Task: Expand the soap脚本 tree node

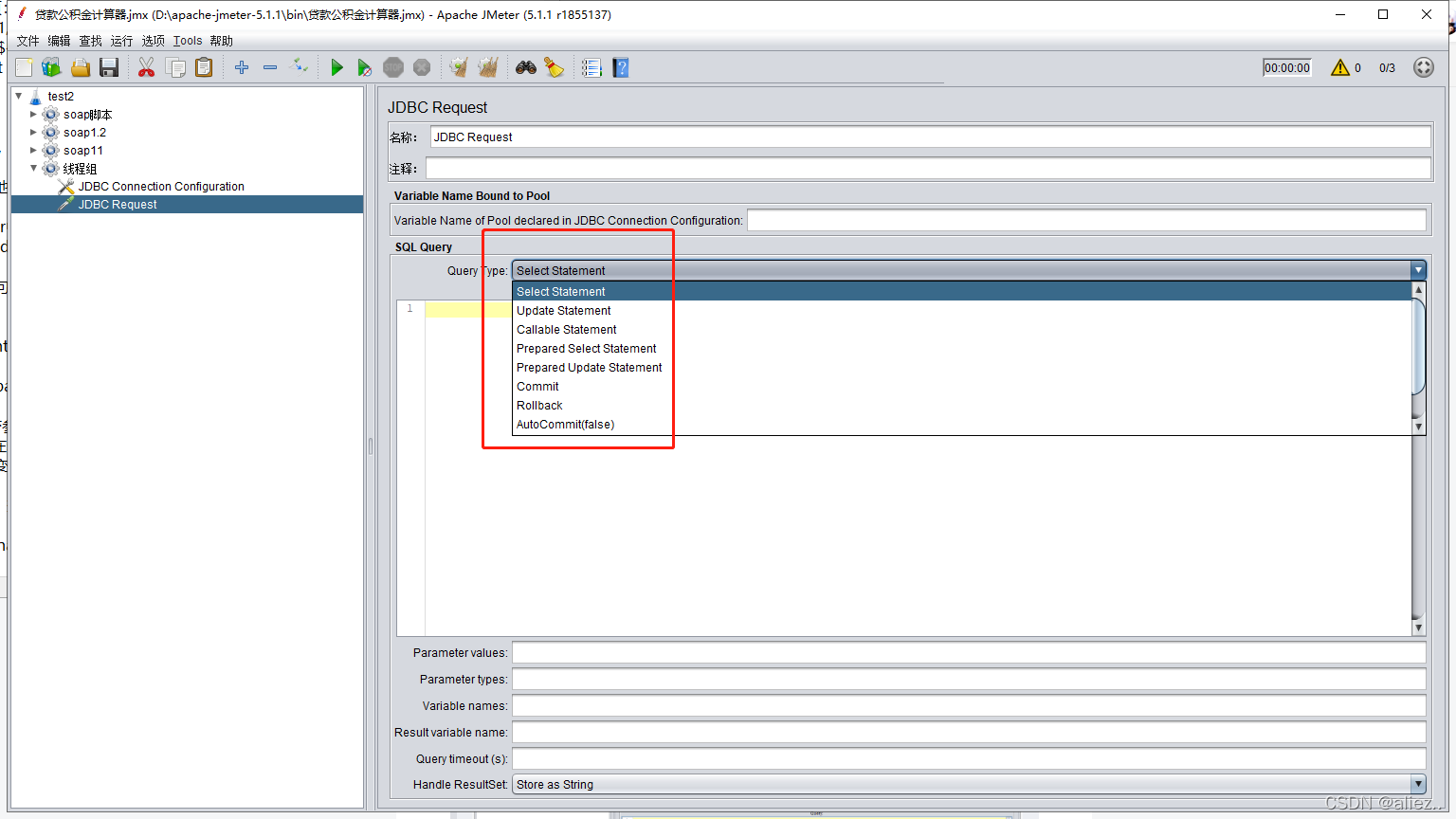Action: click(x=33, y=114)
